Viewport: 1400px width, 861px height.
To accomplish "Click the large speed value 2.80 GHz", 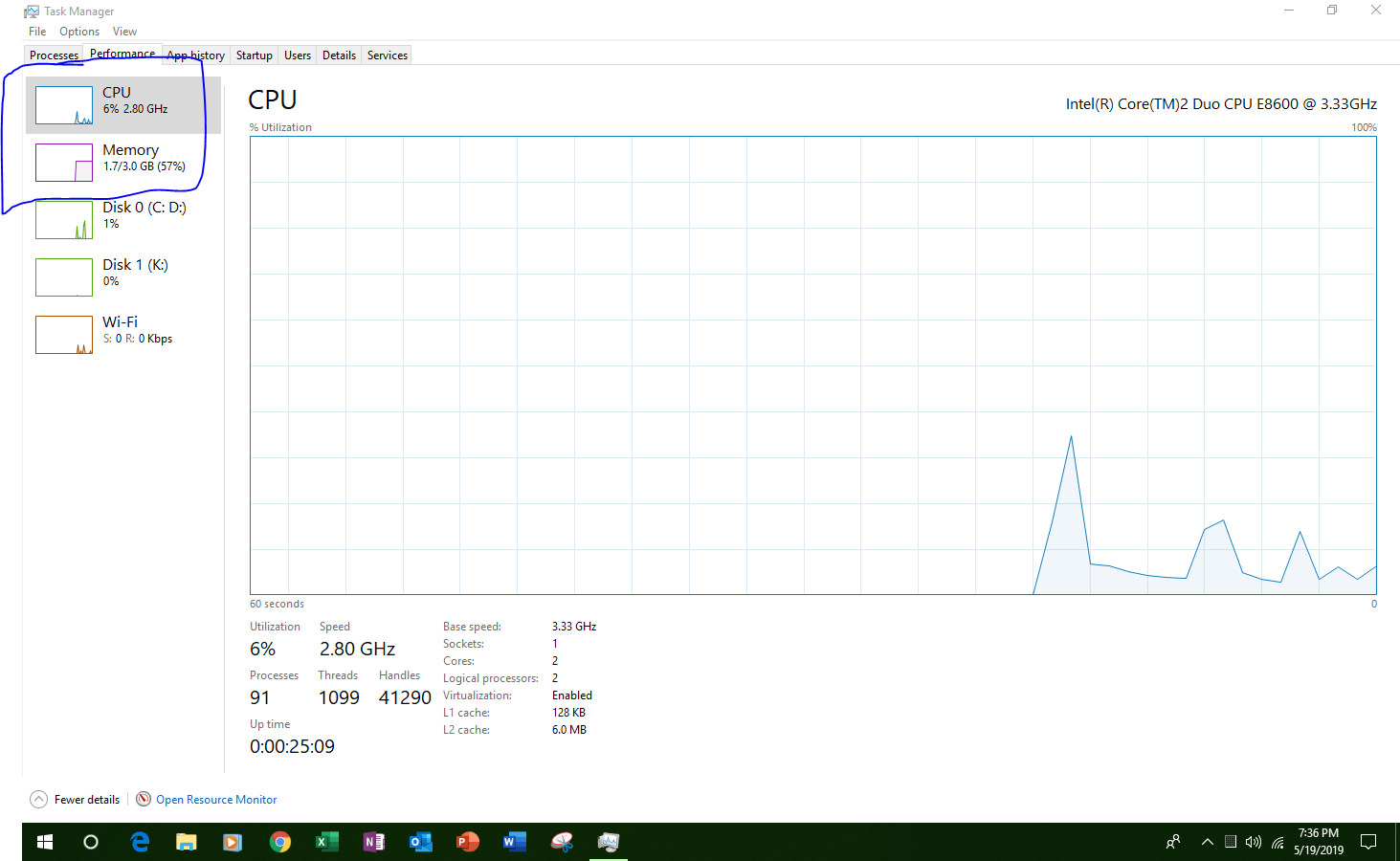I will coord(357,649).
